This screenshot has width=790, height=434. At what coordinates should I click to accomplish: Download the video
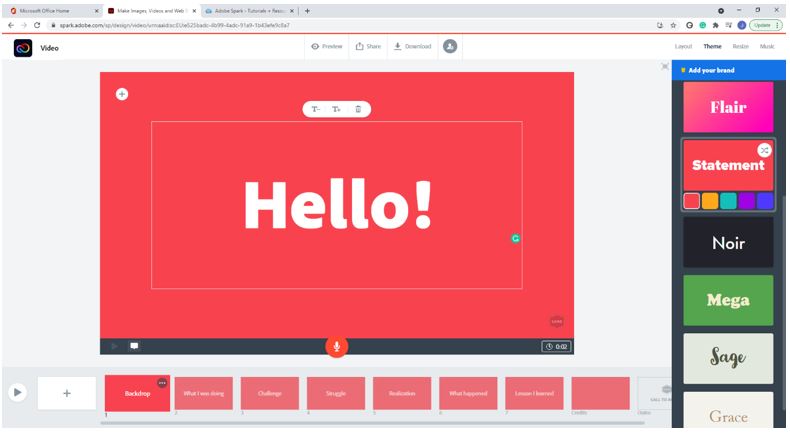[x=413, y=46]
